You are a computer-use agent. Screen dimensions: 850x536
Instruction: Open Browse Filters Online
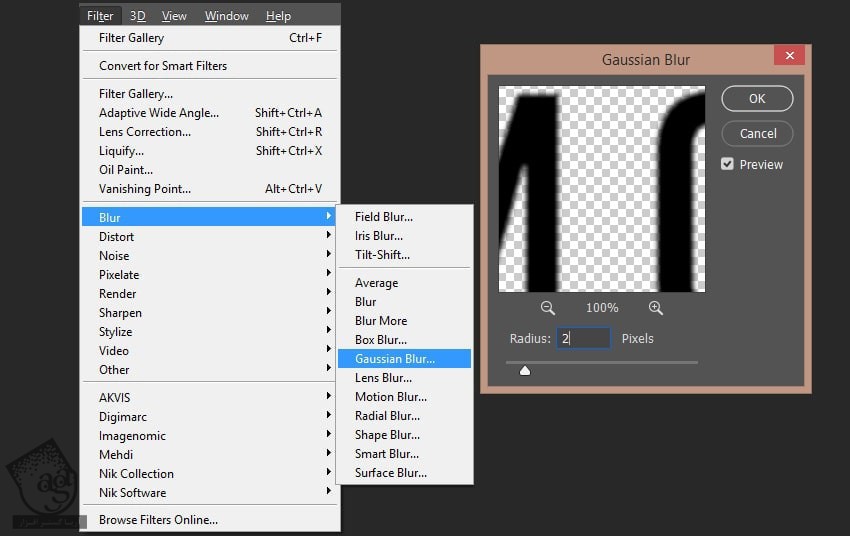(x=158, y=520)
